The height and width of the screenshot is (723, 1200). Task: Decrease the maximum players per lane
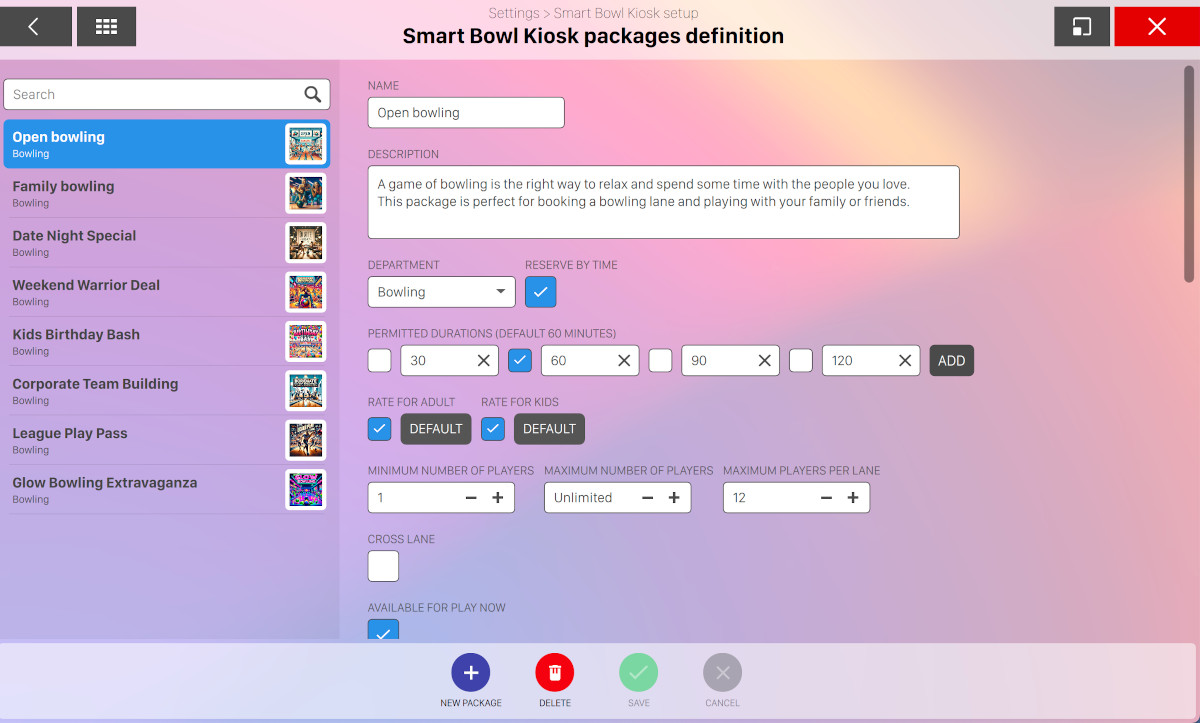tap(826, 498)
